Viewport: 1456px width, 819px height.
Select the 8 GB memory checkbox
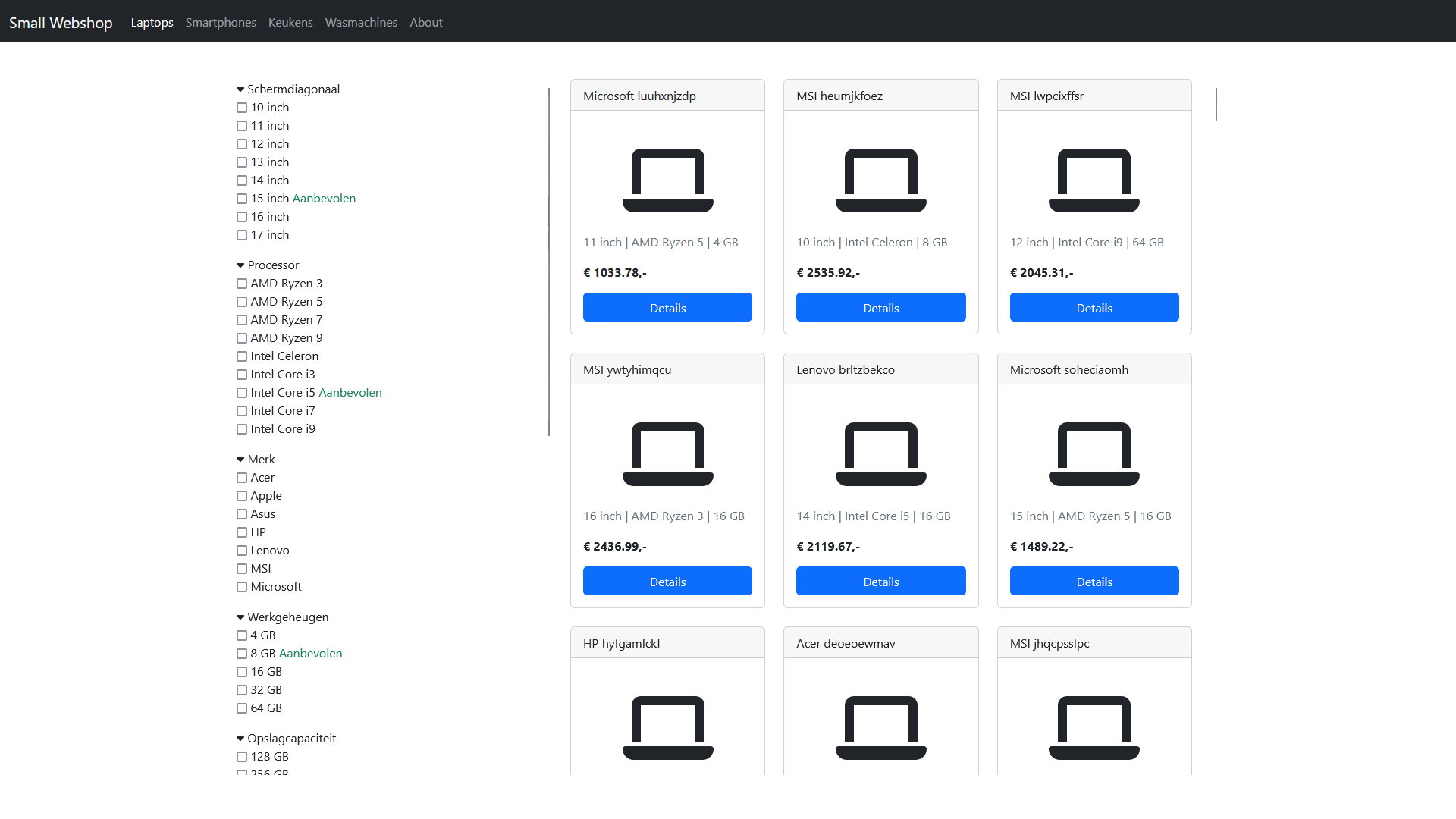pyautogui.click(x=242, y=654)
